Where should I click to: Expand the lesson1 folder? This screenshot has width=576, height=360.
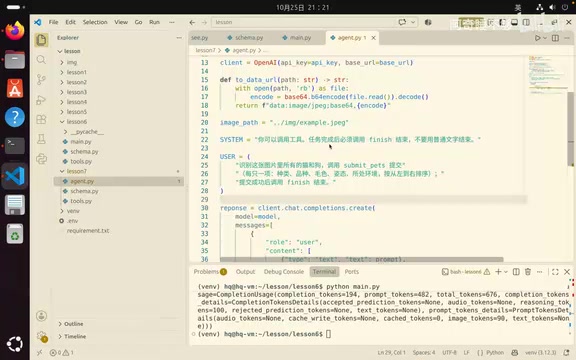(62, 72)
